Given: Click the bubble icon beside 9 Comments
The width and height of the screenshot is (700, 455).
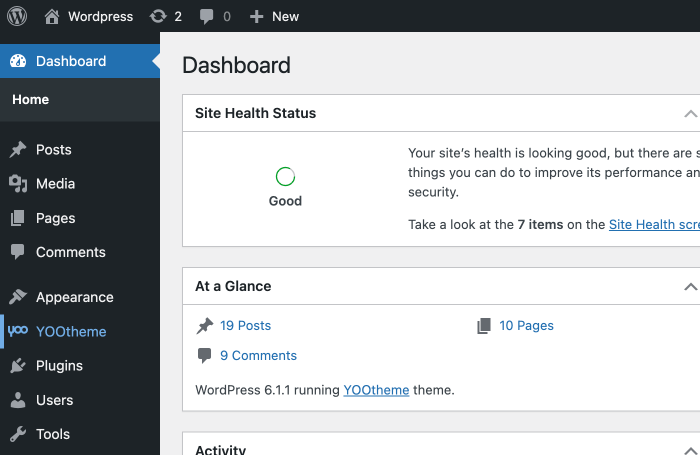Looking at the screenshot, I should click(204, 355).
